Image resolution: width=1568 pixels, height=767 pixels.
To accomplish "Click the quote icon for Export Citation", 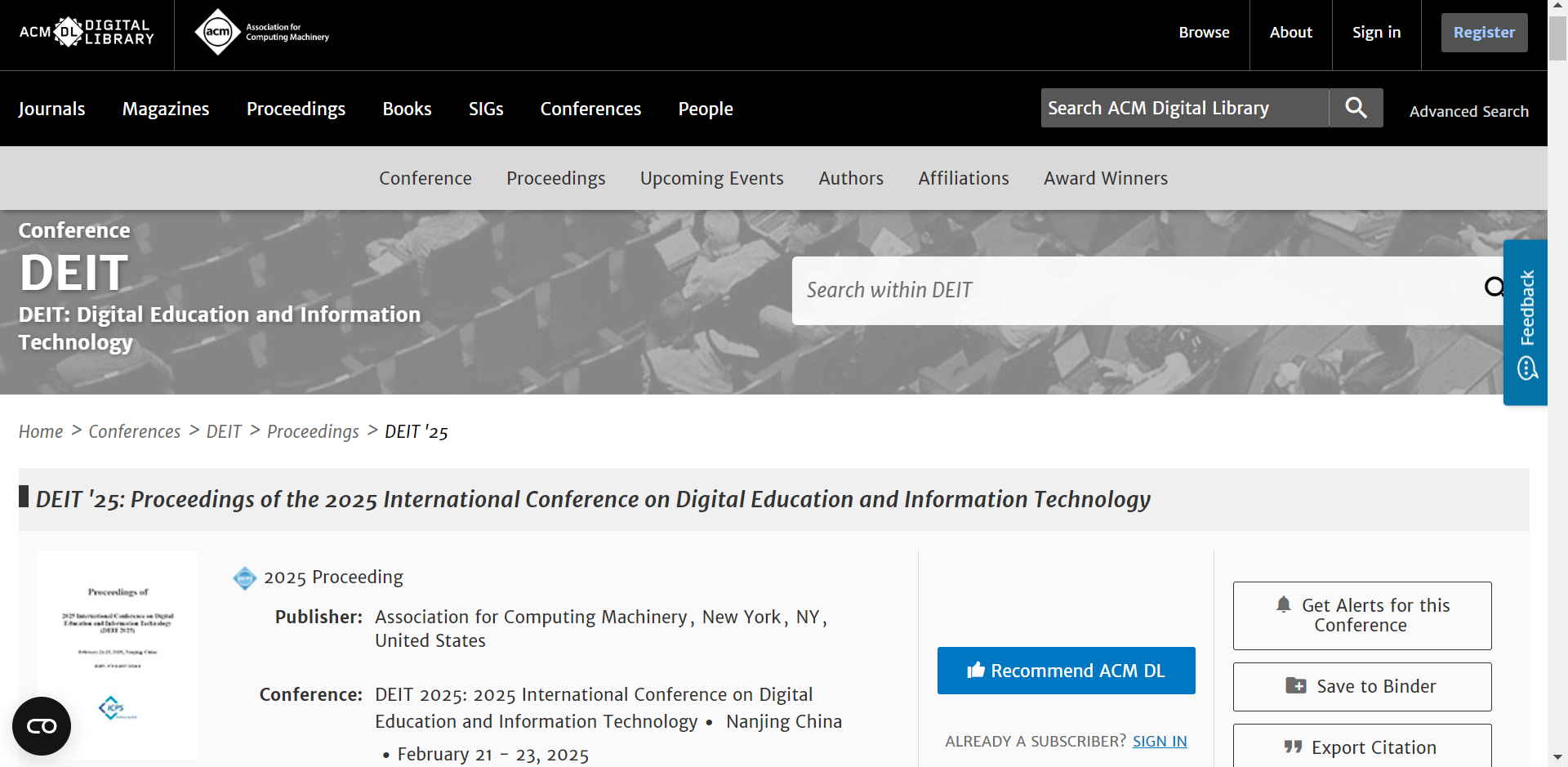I will point(1293,747).
